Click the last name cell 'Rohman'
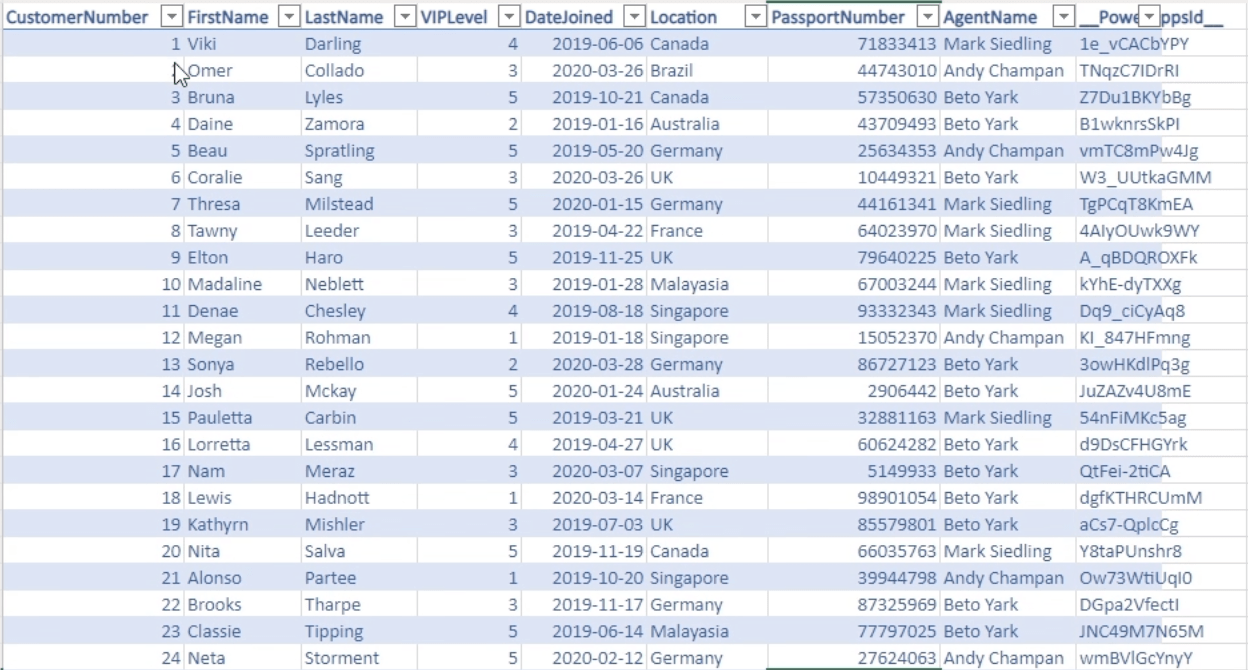1248x670 pixels. tap(359, 337)
